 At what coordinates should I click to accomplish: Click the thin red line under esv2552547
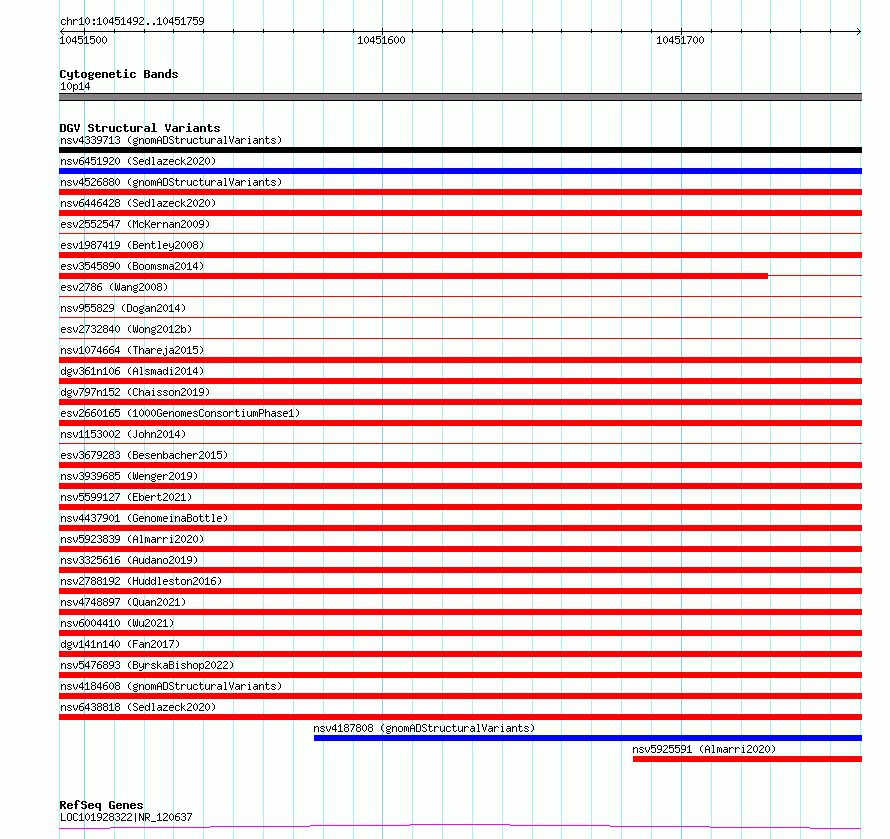tap(460, 233)
